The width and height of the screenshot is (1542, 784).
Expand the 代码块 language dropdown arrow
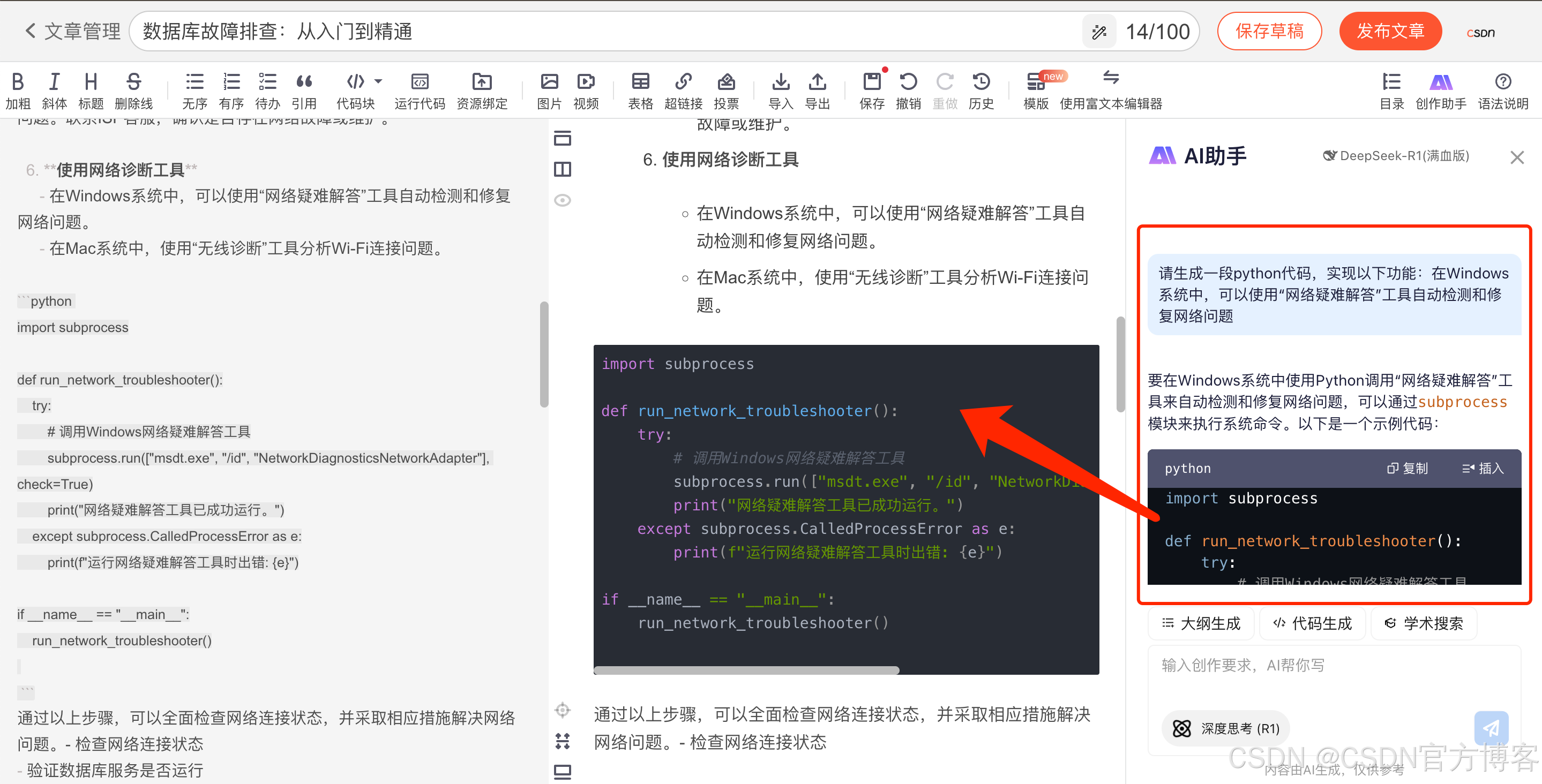378,81
